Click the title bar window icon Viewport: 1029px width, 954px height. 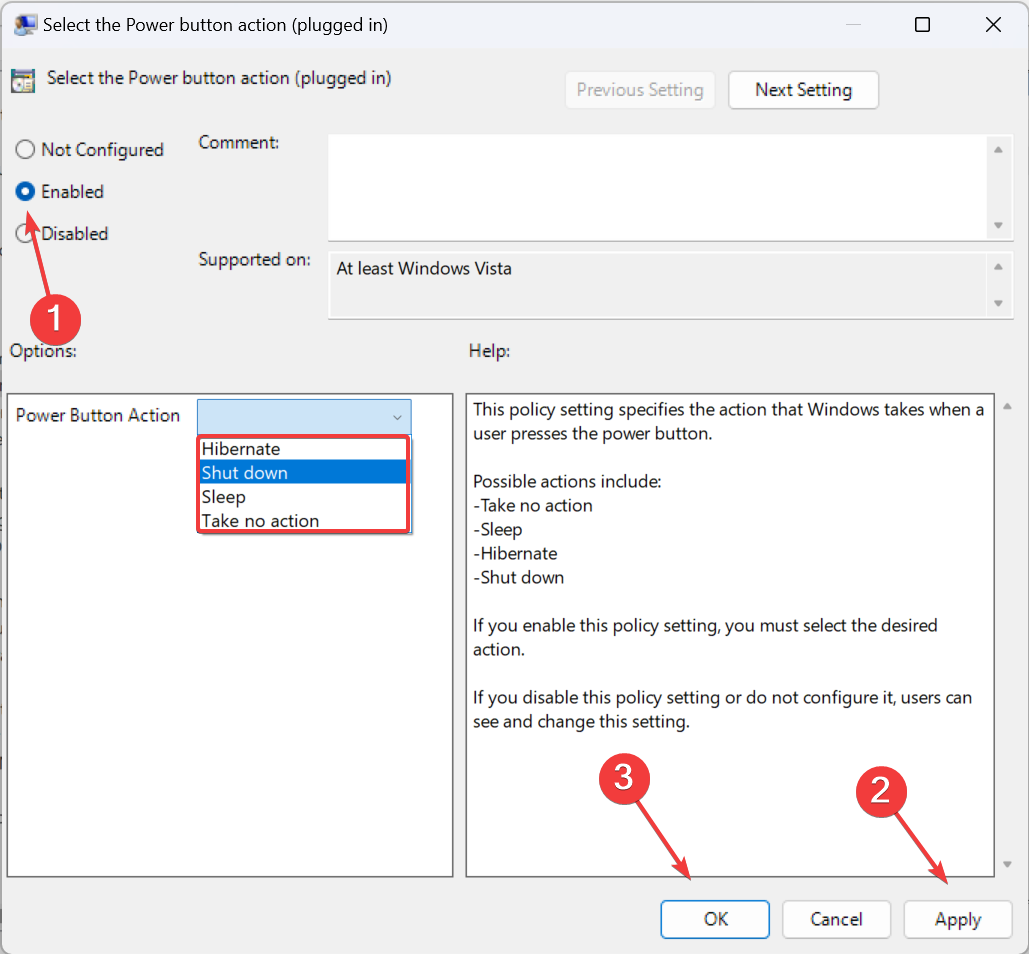pos(25,25)
